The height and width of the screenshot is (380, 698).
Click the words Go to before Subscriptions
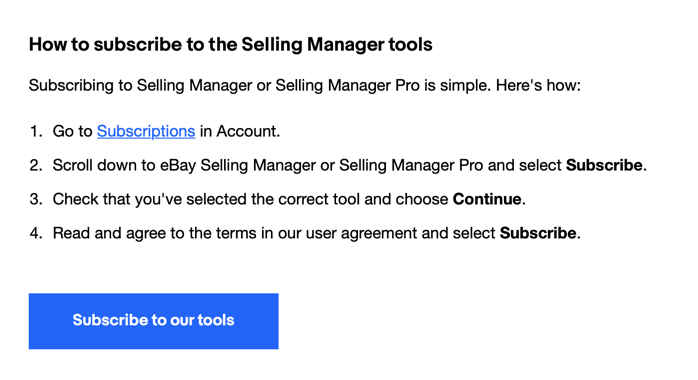73,131
